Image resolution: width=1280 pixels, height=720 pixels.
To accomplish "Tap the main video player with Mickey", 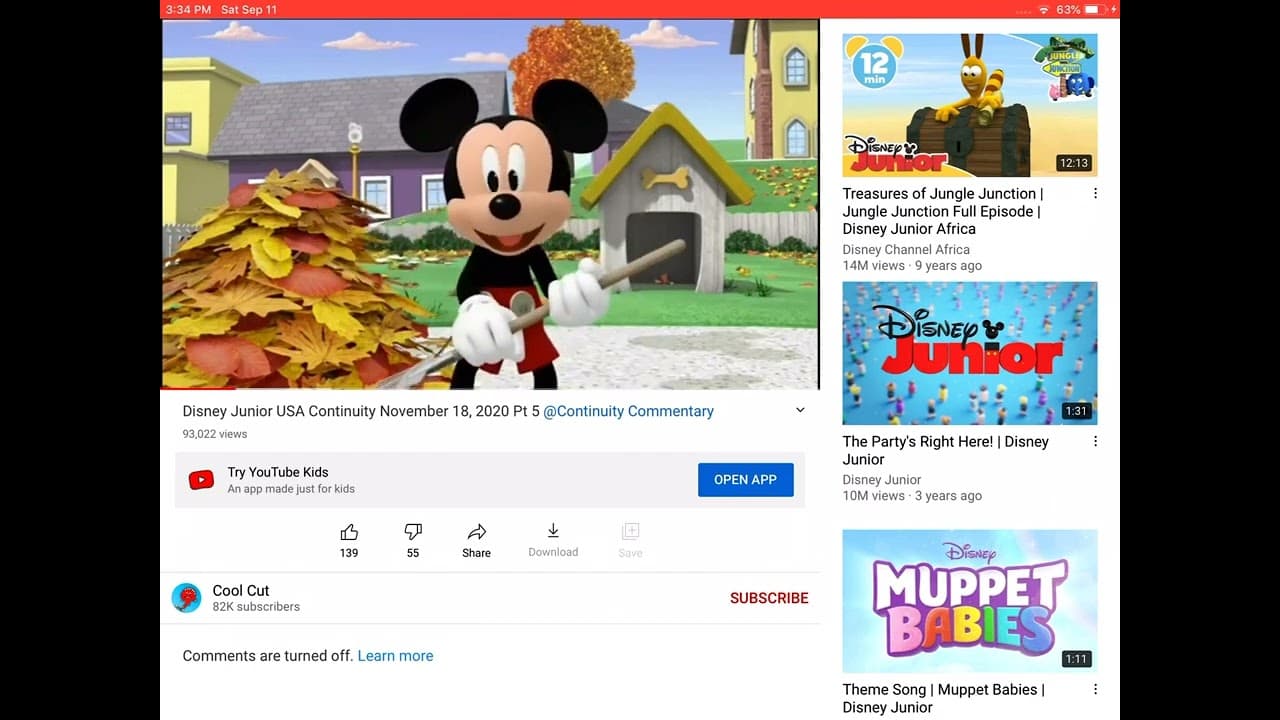I will point(490,204).
